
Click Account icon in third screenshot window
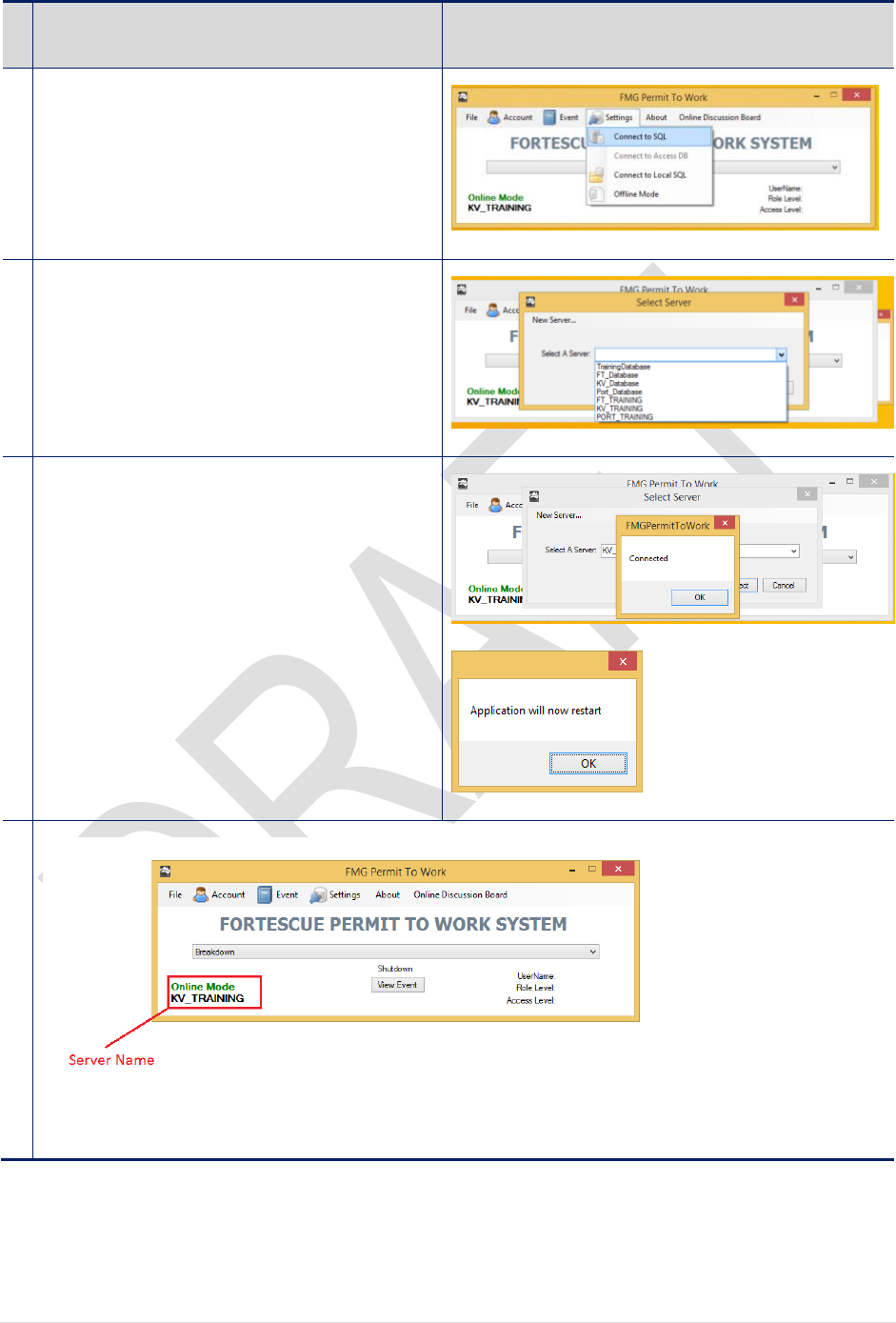tap(495, 505)
